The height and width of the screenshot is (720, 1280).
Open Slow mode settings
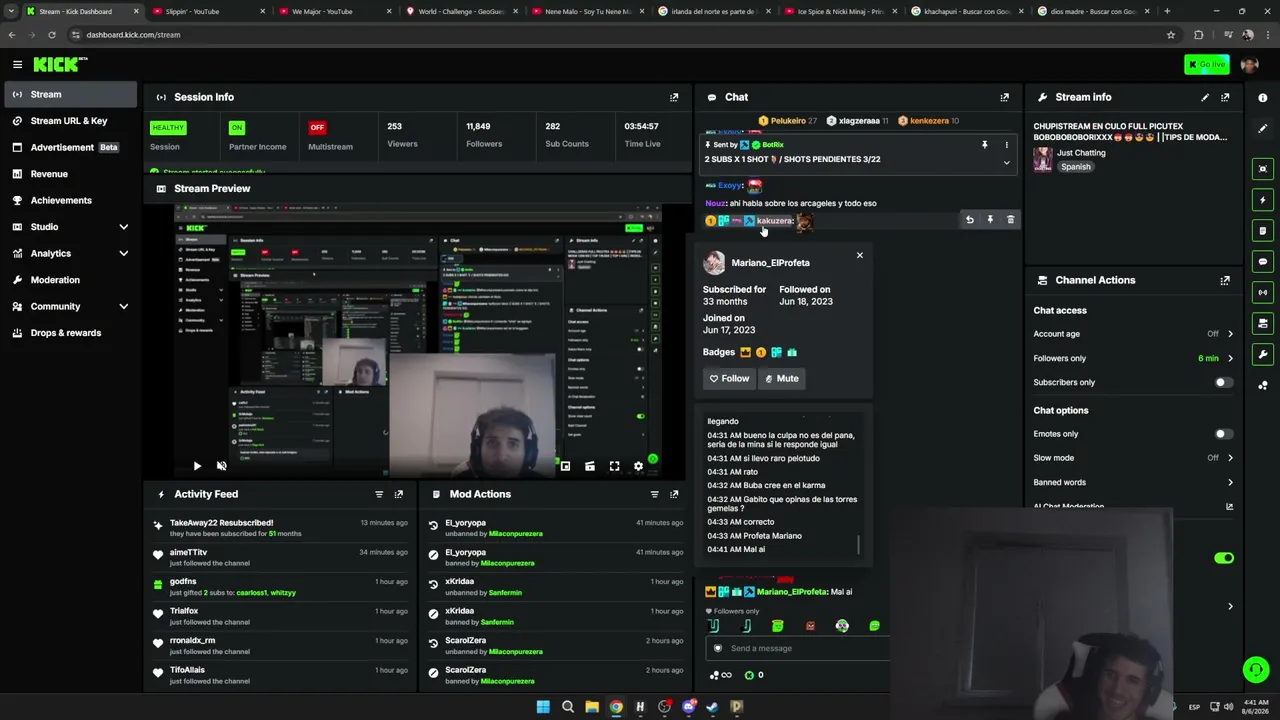1133,458
